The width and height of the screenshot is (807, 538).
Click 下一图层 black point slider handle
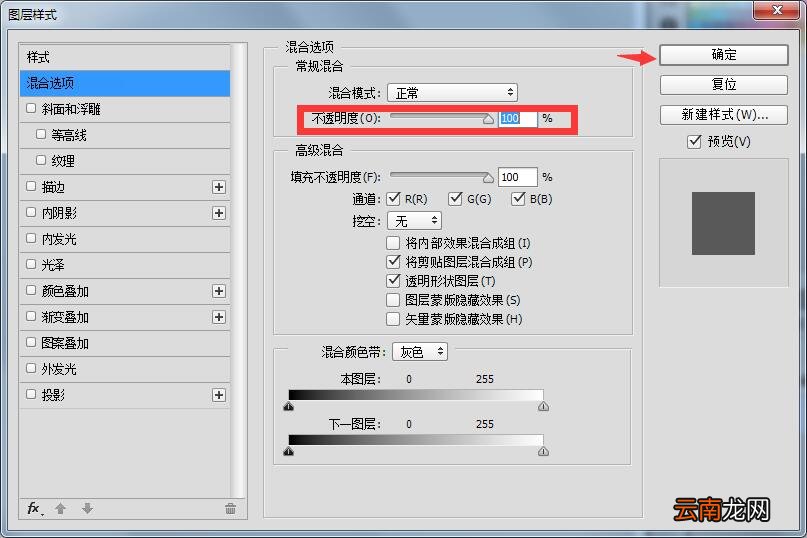289,451
